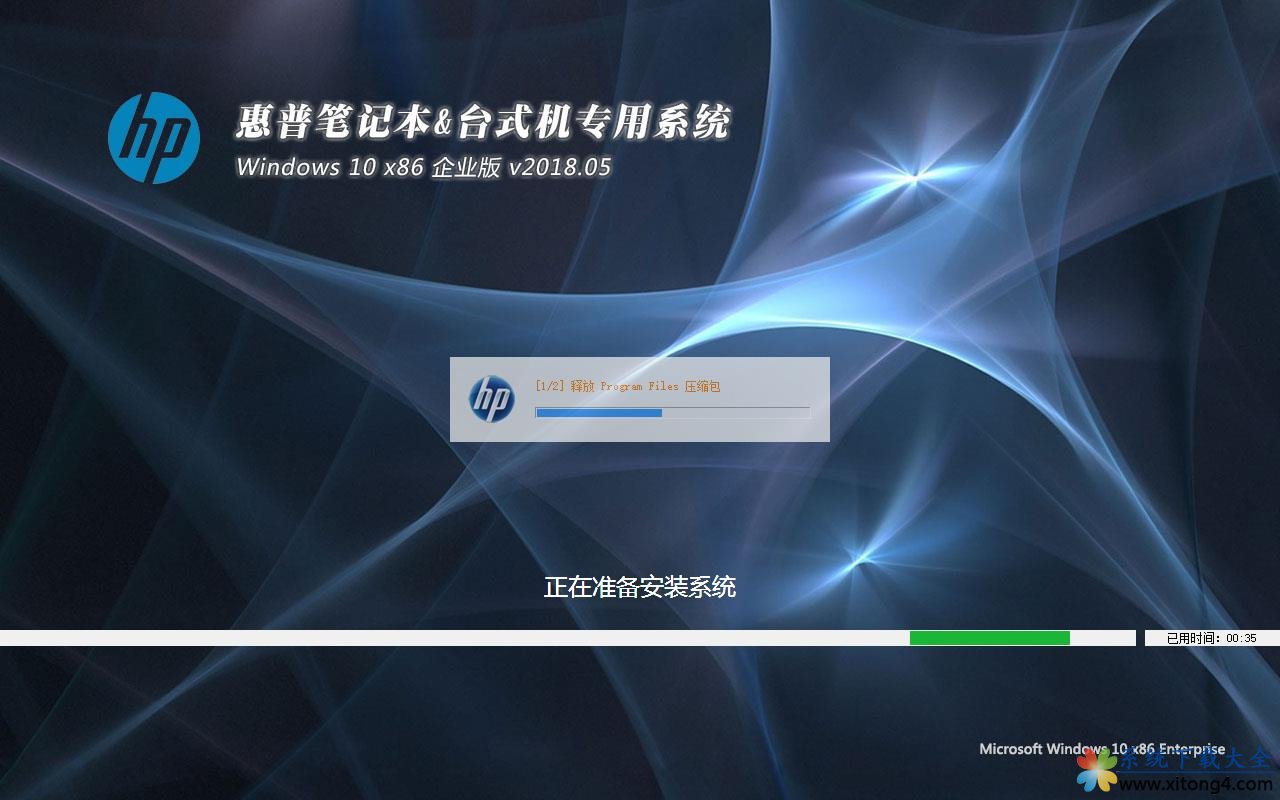Click the 正在准备安装系统 status message
This screenshot has width=1280, height=800.
point(639,587)
